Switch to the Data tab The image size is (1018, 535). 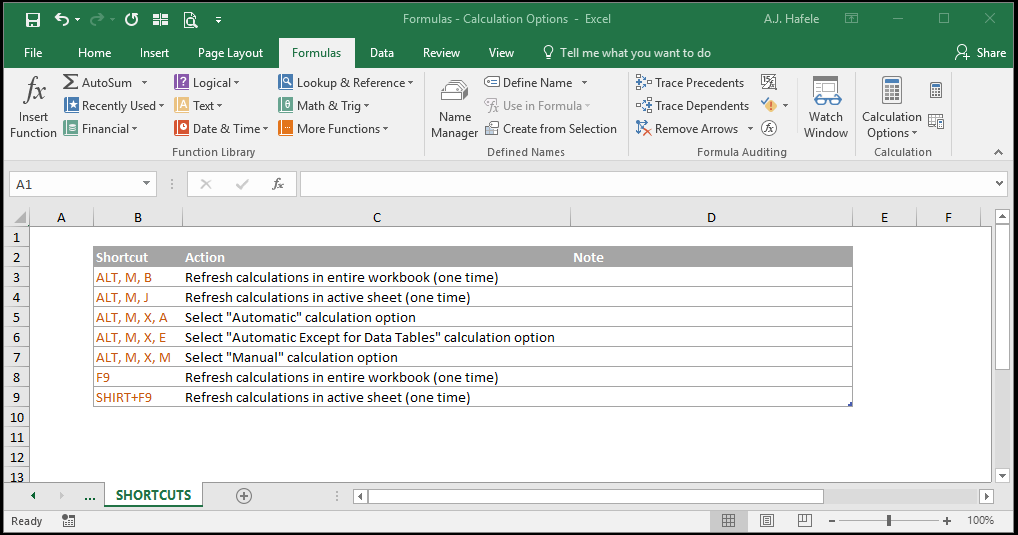coord(382,53)
